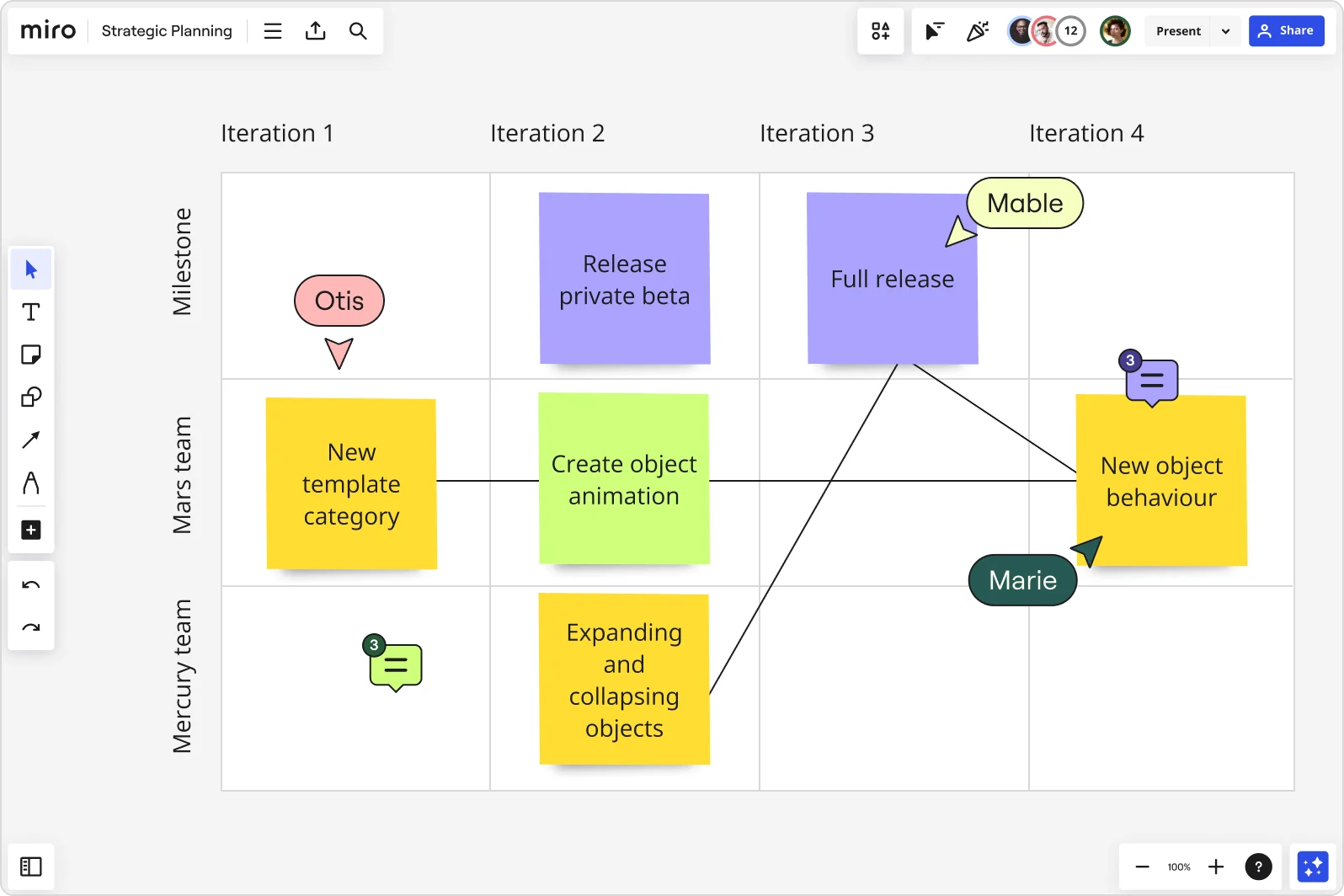Viewport: 1344px width, 896px height.
Task: Open the main hamburger menu
Action: 273,31
